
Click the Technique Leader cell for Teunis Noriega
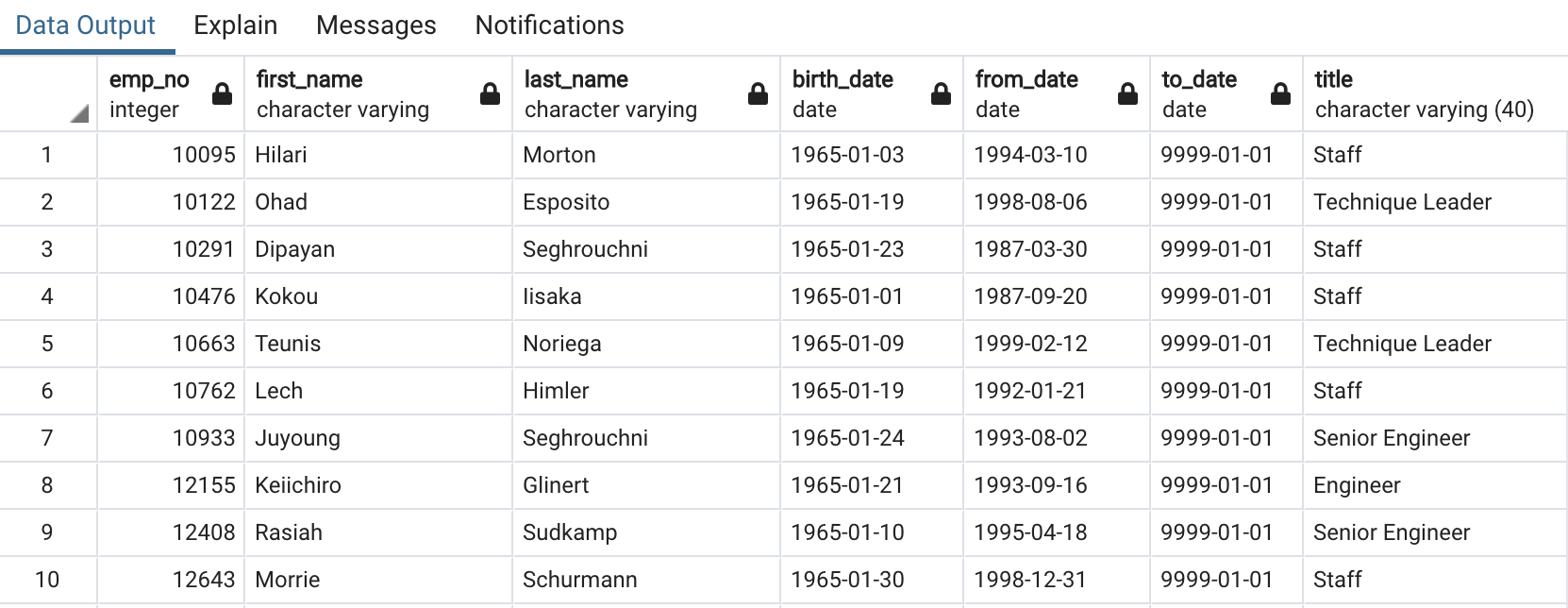click(1402, 343)
